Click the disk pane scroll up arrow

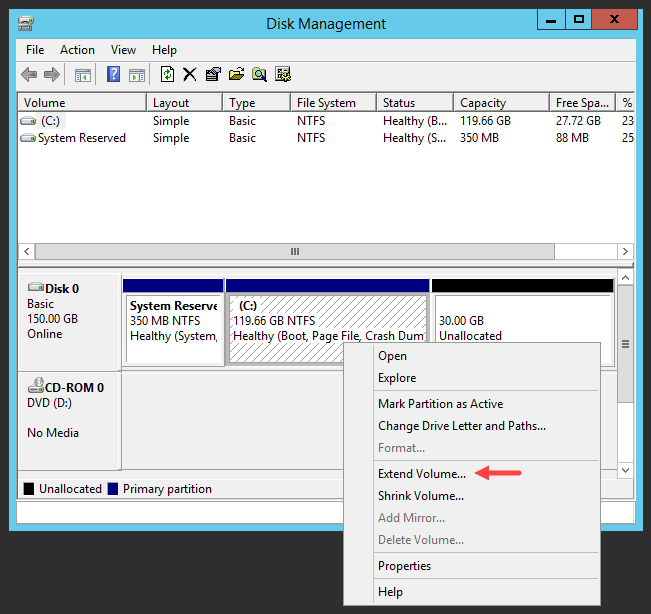coord(626,278)
